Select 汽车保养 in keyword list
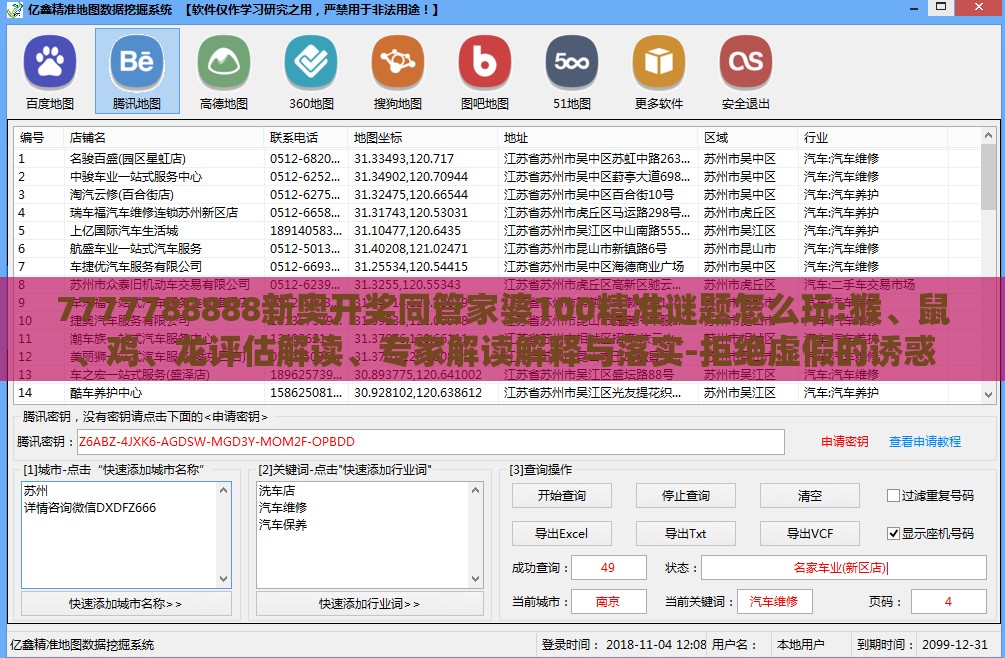This screenshot has width=1005, height=658. click(283, 525)
